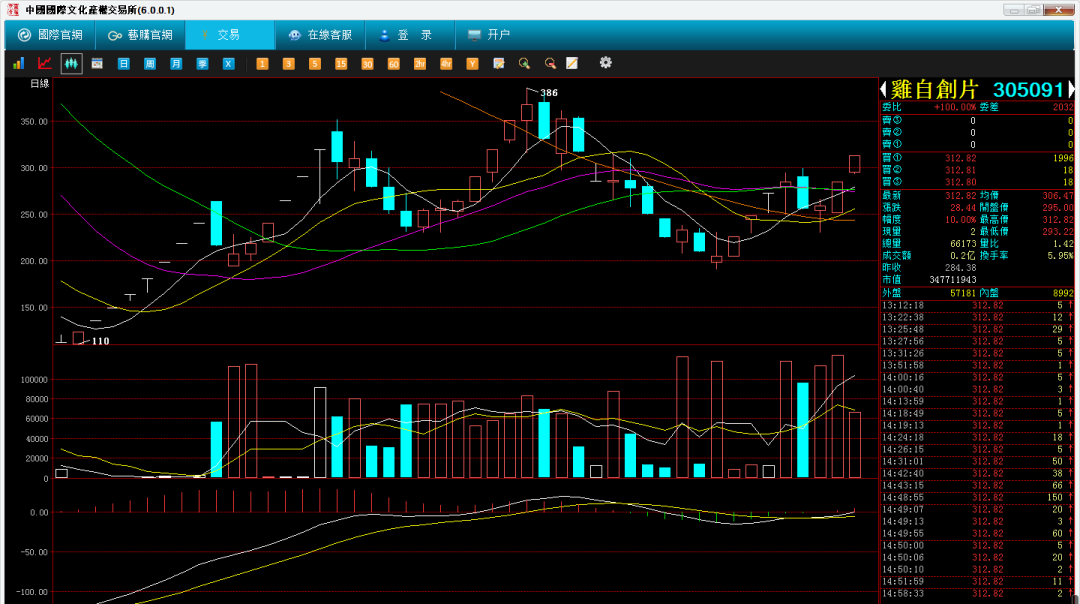
Task: Click the app logo in title bar
Action: (12, 10)
